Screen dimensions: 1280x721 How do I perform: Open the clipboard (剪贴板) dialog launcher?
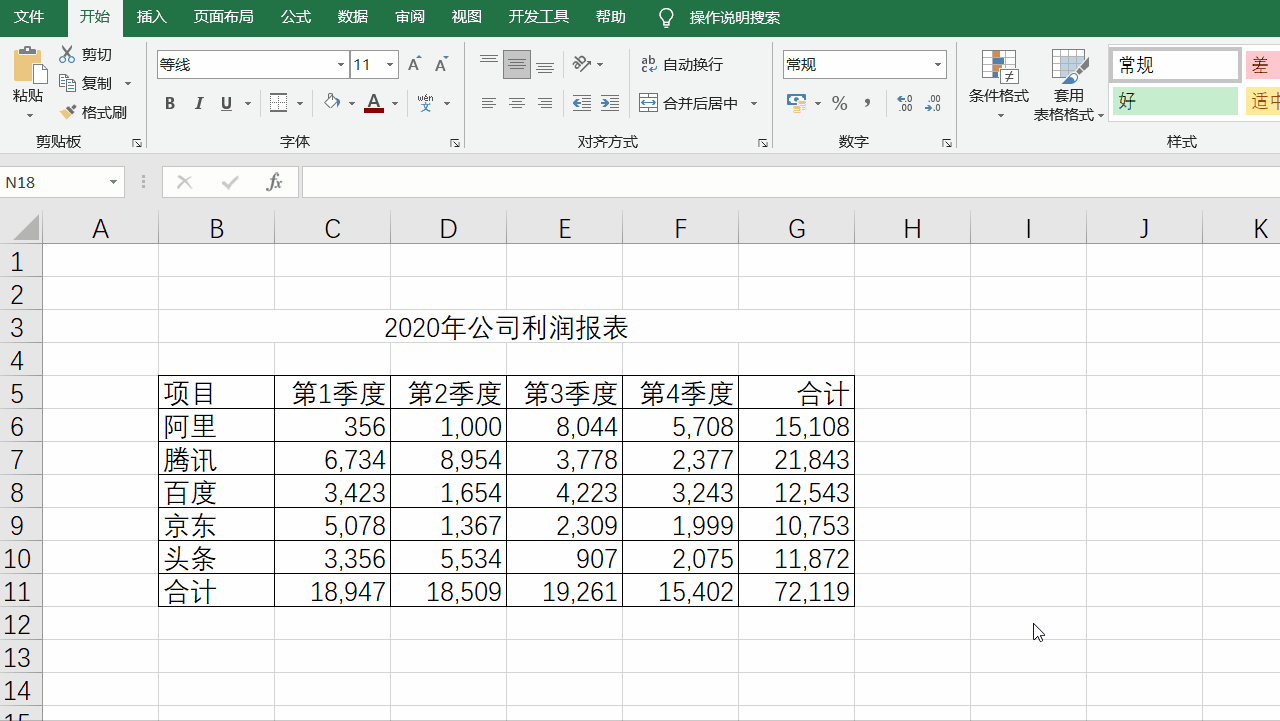point(137,143)
